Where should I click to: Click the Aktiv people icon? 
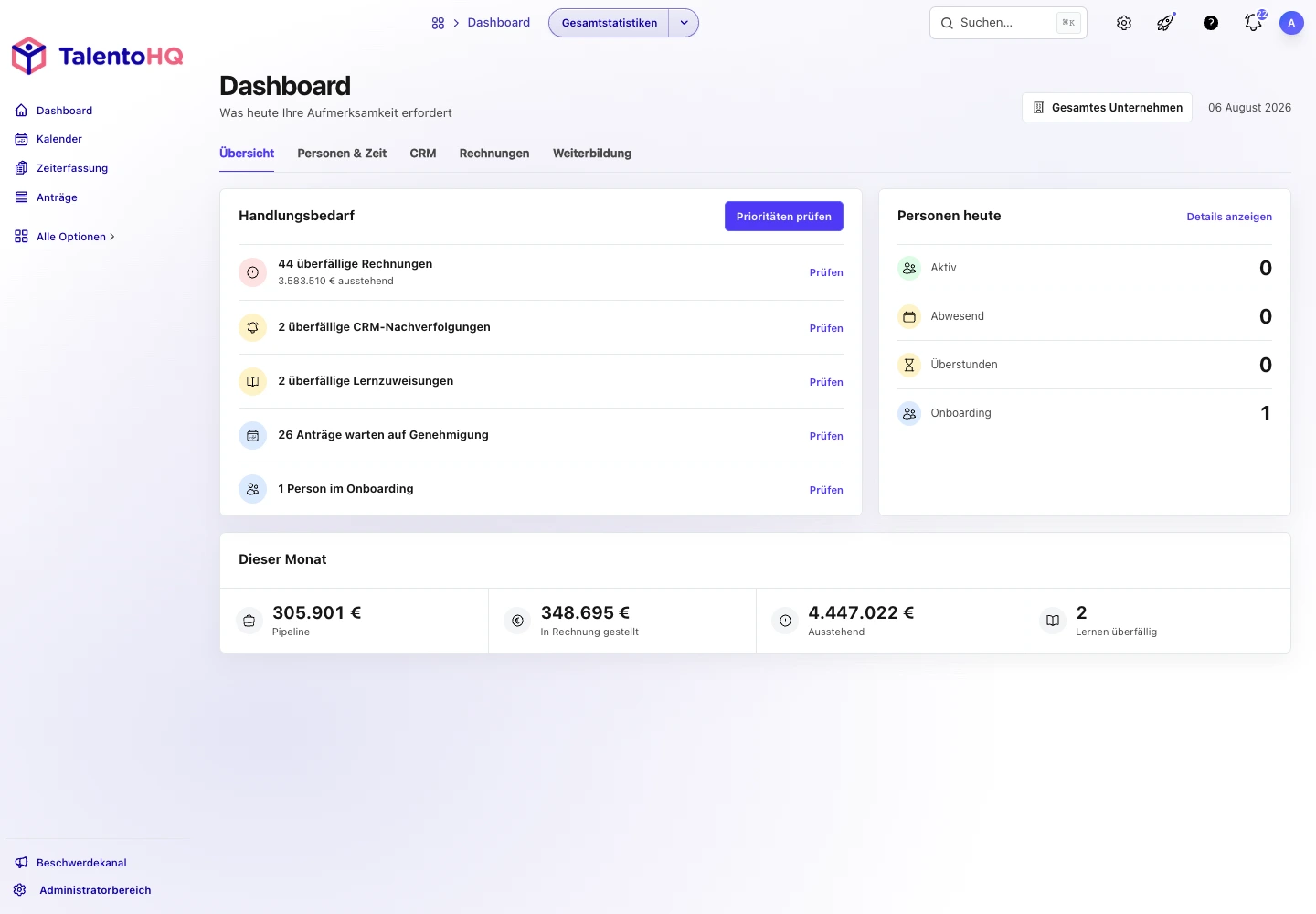point(909,268)
